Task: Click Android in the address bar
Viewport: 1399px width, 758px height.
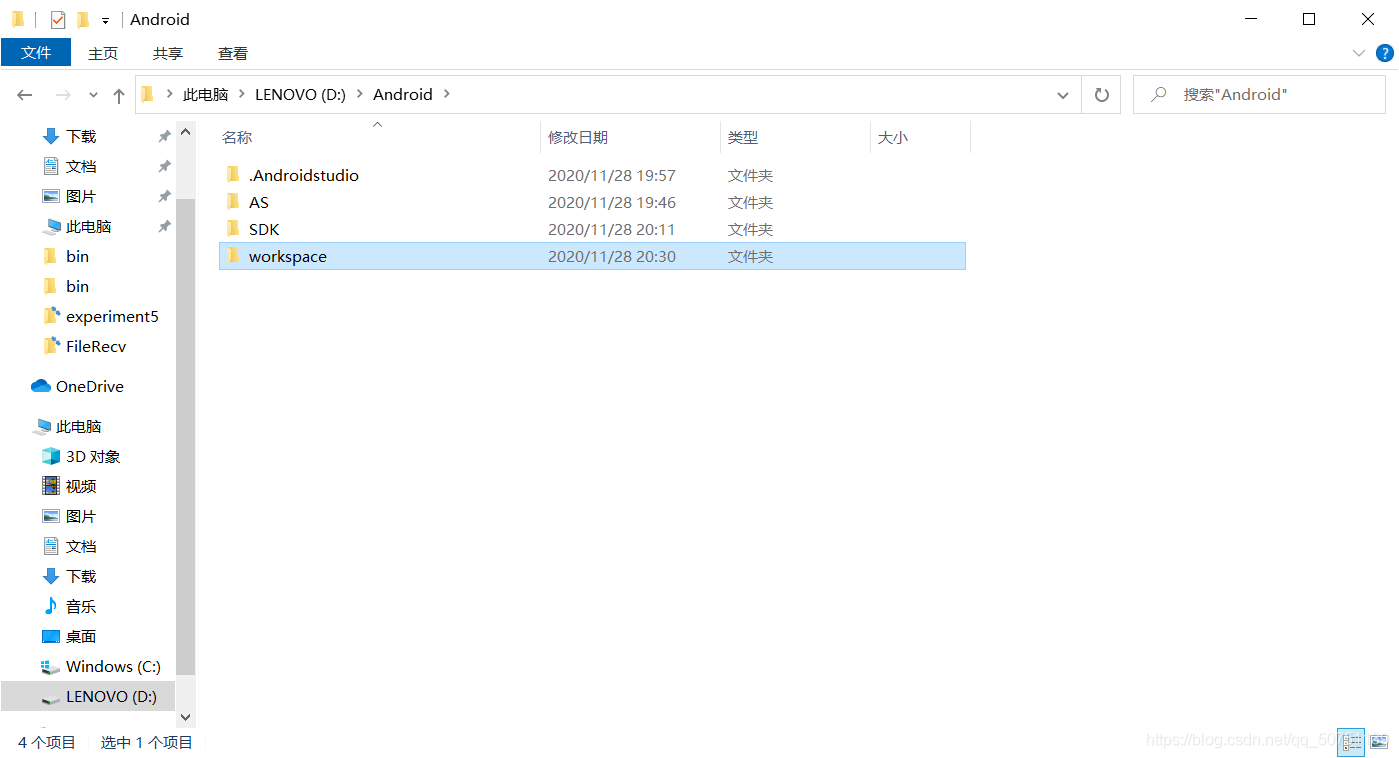Action: (x=403, y=94)
